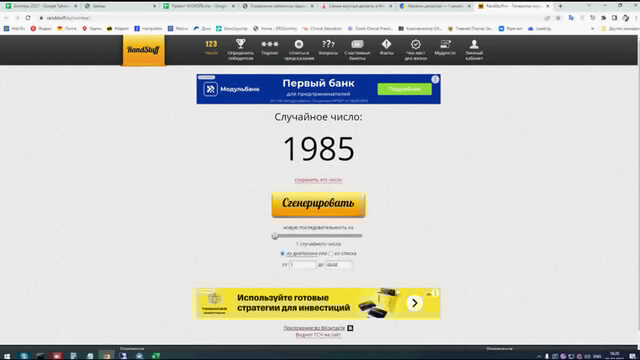Open the 'Факты' exclamation diamond icon
The image size is (640, 360).
386,47
